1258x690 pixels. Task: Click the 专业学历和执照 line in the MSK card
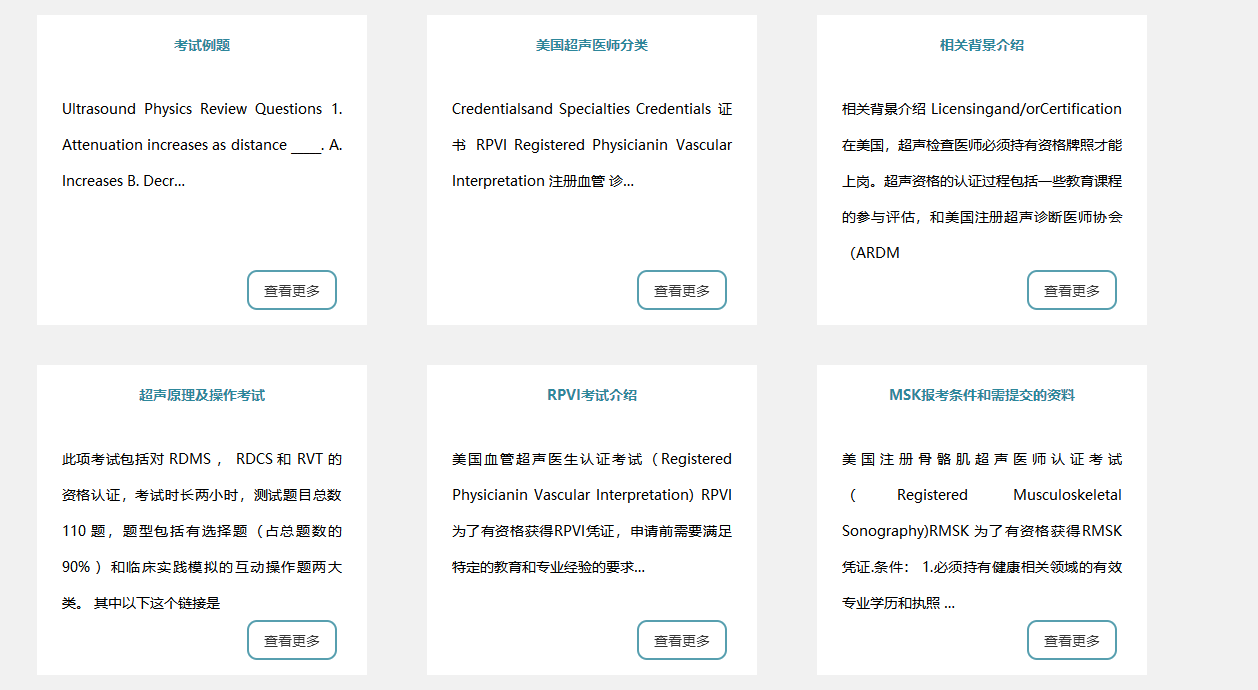[x=897, y=603]
